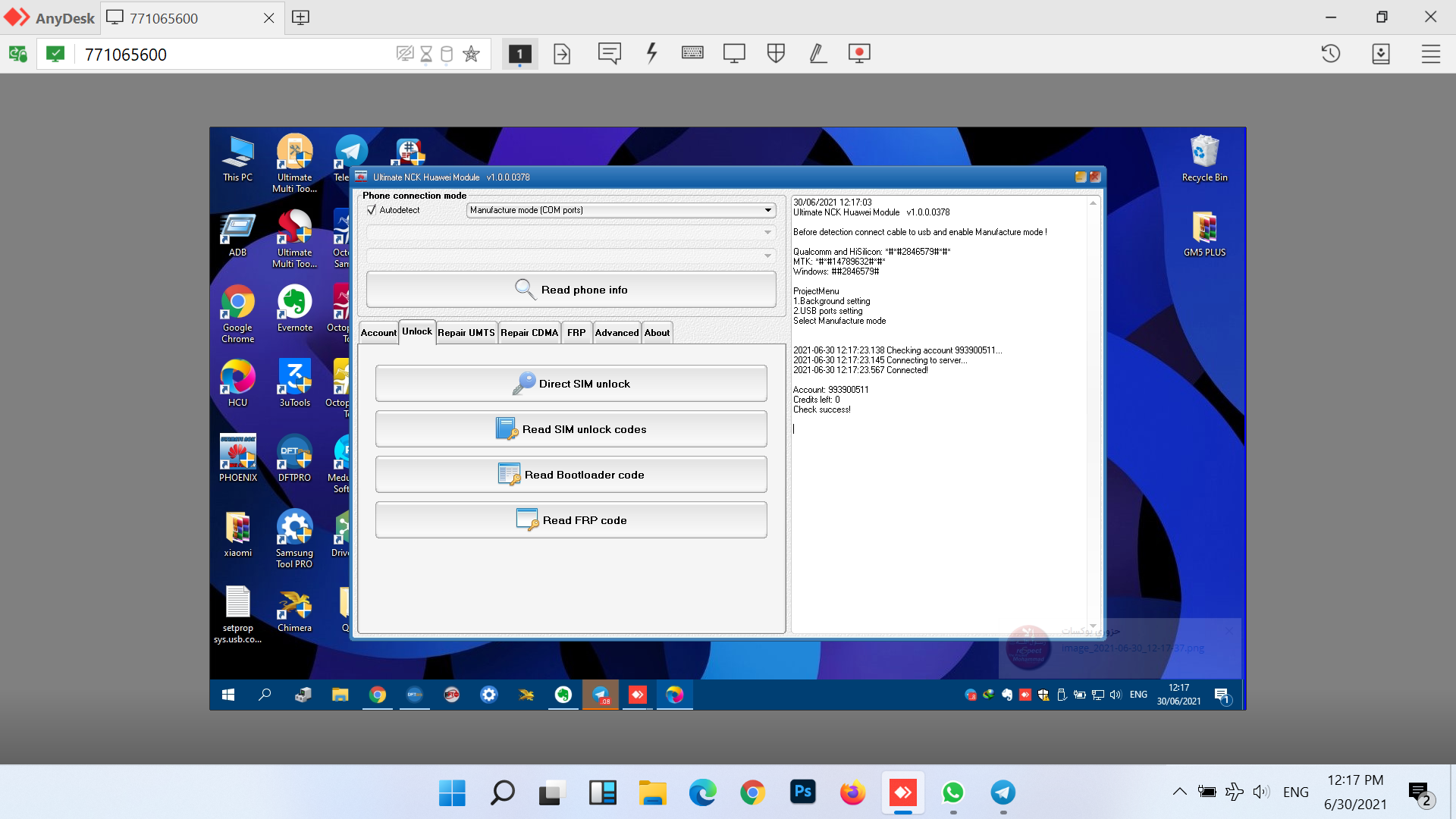
Task: Expand the third disabled combo box above Read phone info
Action: (570, 256)
